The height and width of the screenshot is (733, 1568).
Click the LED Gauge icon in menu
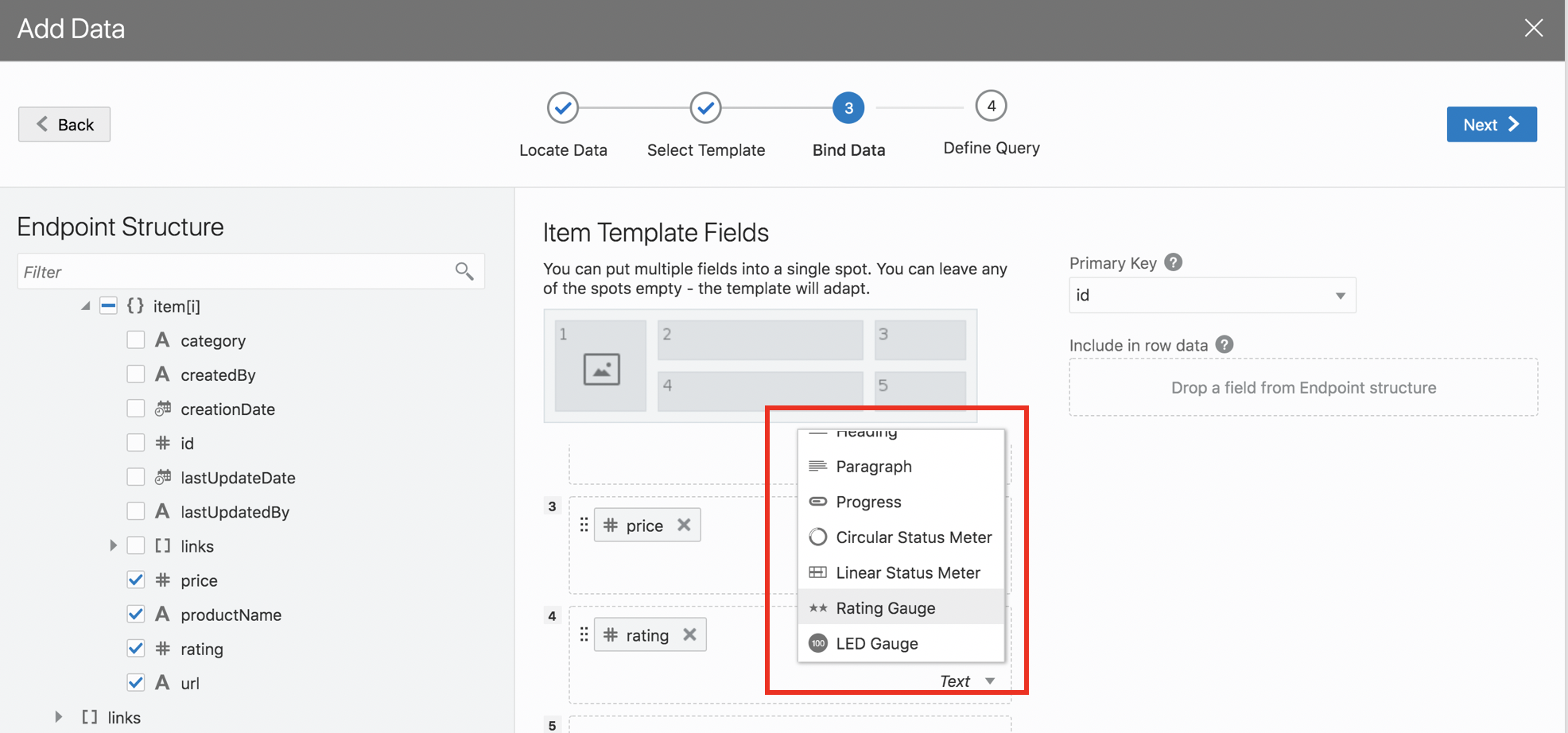point(817,643)
